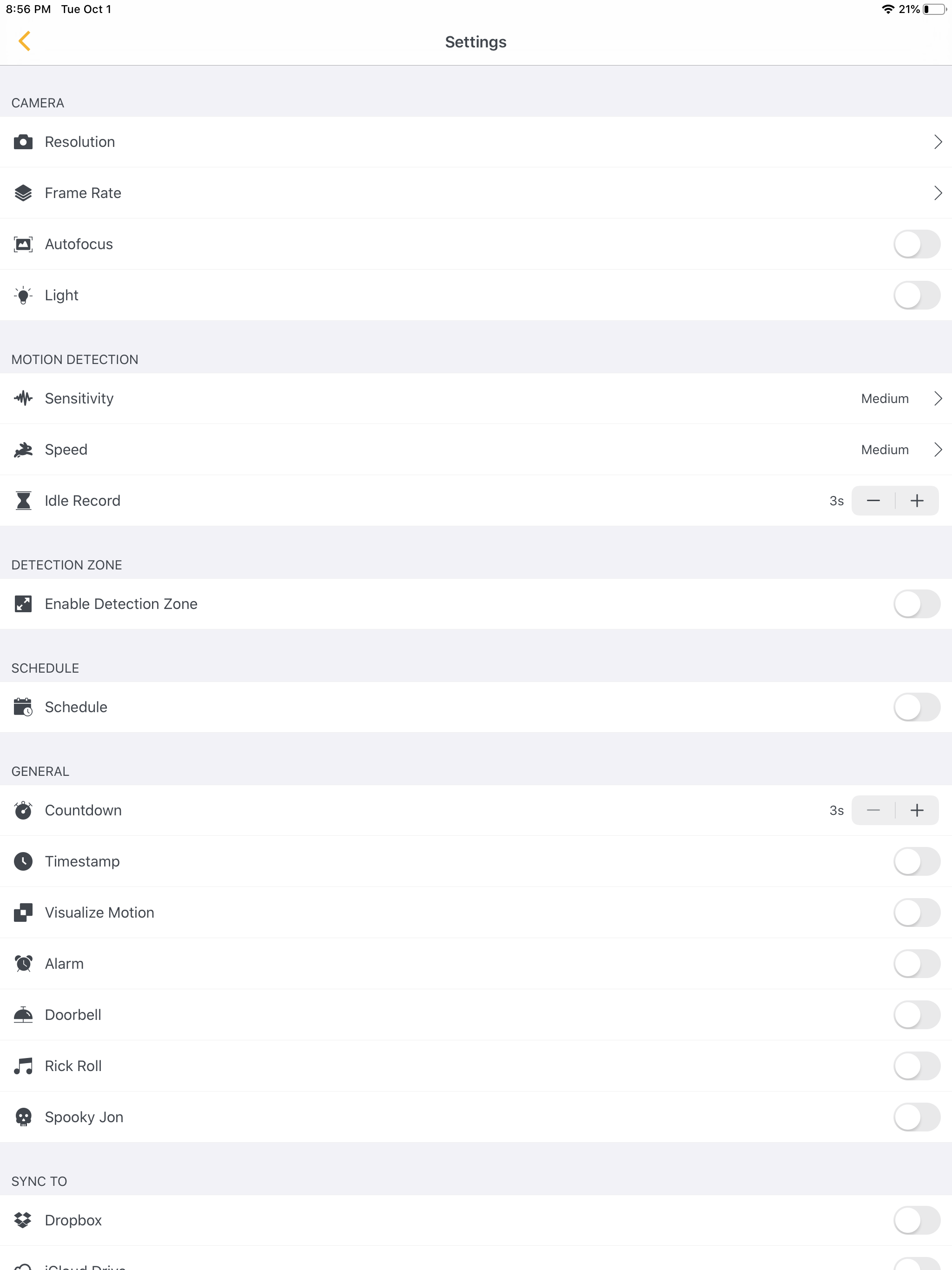This screenshot has width=952, height=1270.
Task: Tap the Dropbox logo icon
Action: click(x=23, y=1220)
